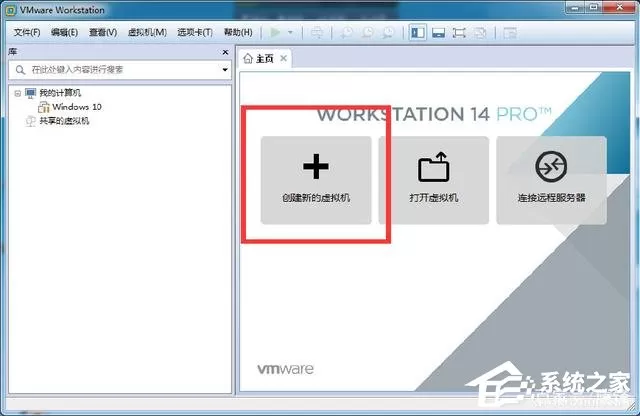Close the VMware Workstation window
The image size is (640, 416).
(619, 7)
